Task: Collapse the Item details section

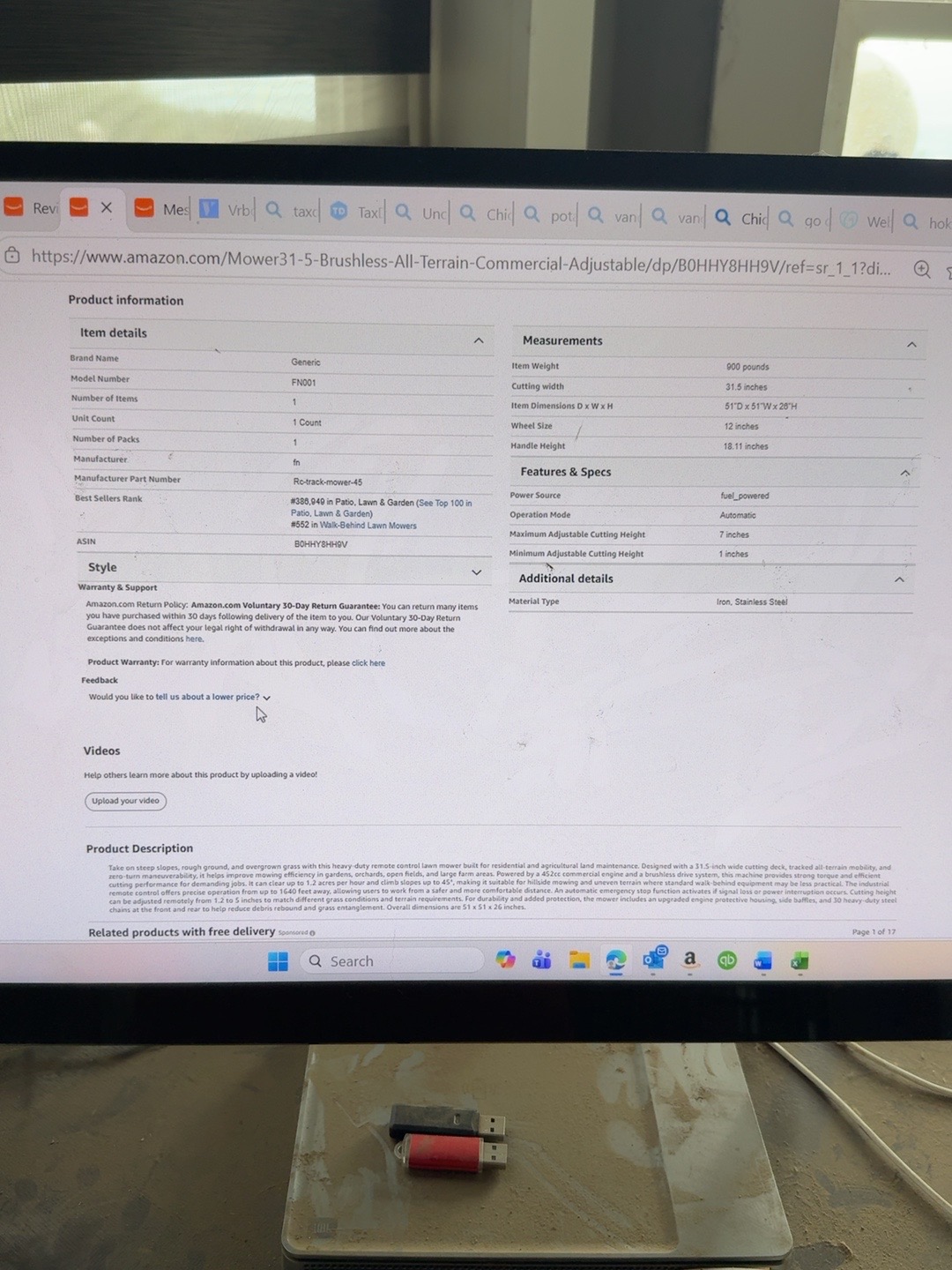Action: coord(479,340)
